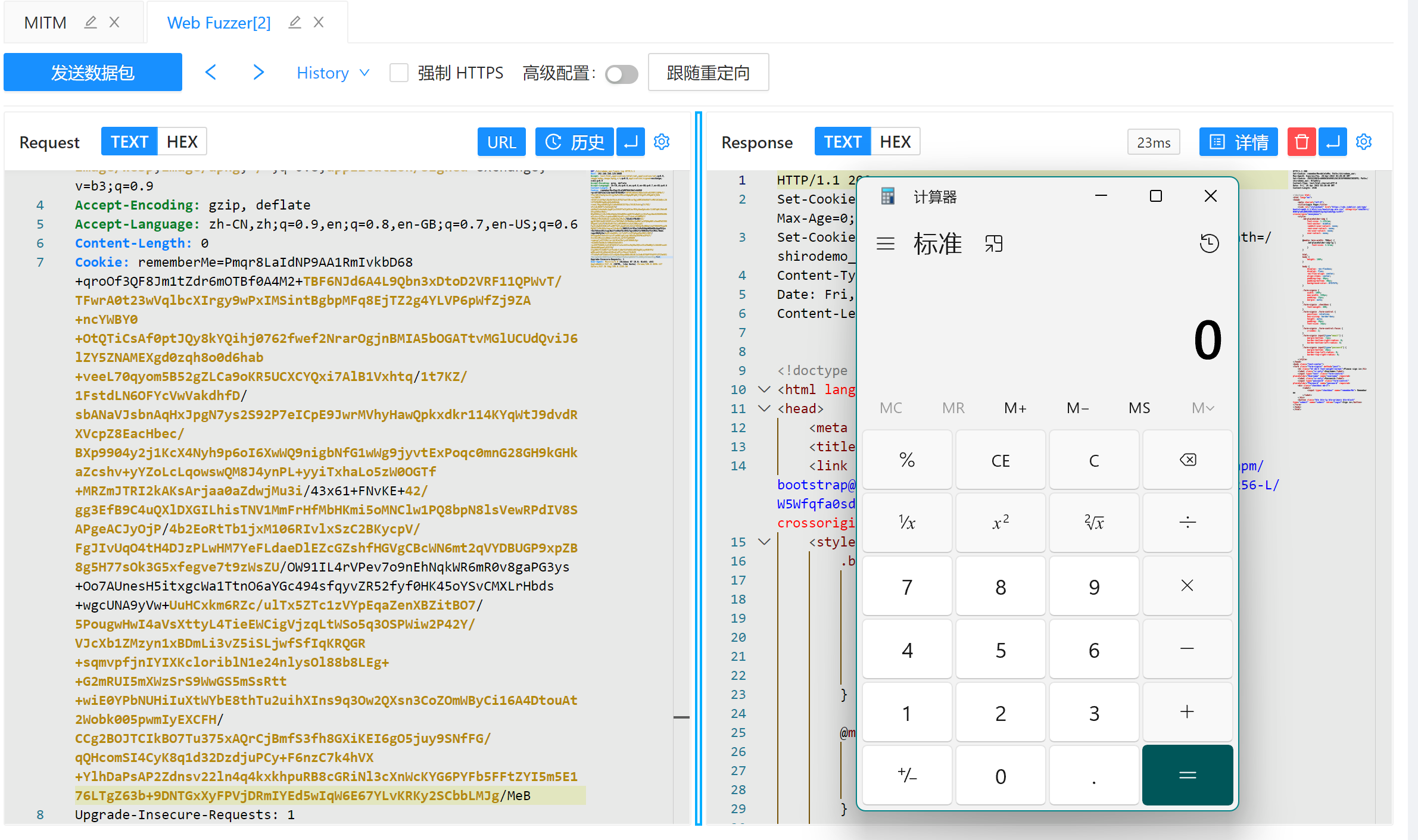Click the divide key in Calculator
This screenshot has width=1418, height=840.
click(x=1188, y=523)
